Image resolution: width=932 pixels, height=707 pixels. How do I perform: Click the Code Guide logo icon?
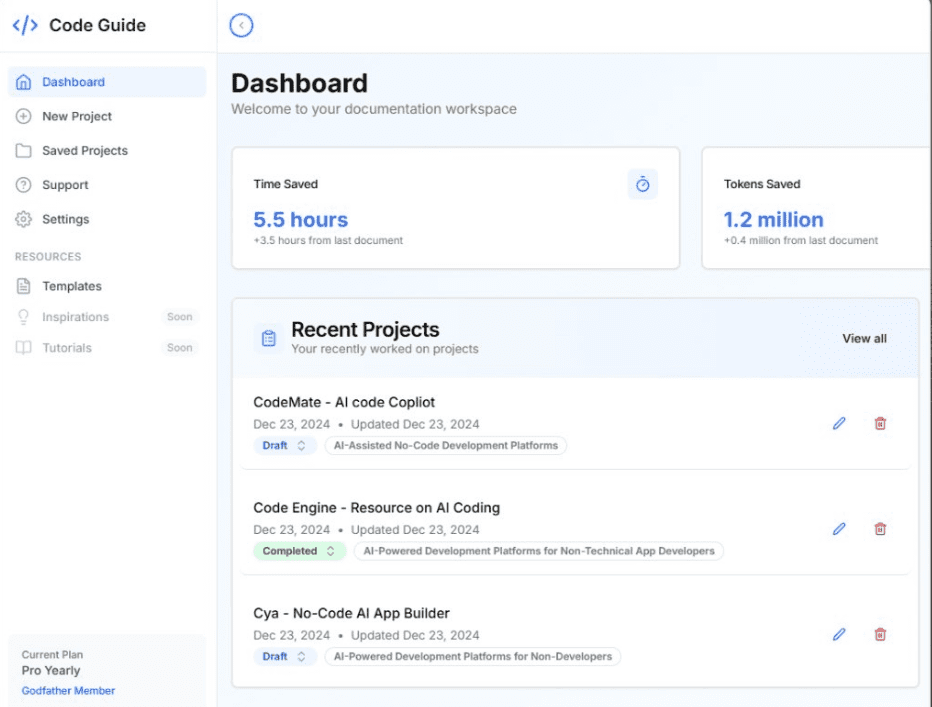(x=25, y=26)
